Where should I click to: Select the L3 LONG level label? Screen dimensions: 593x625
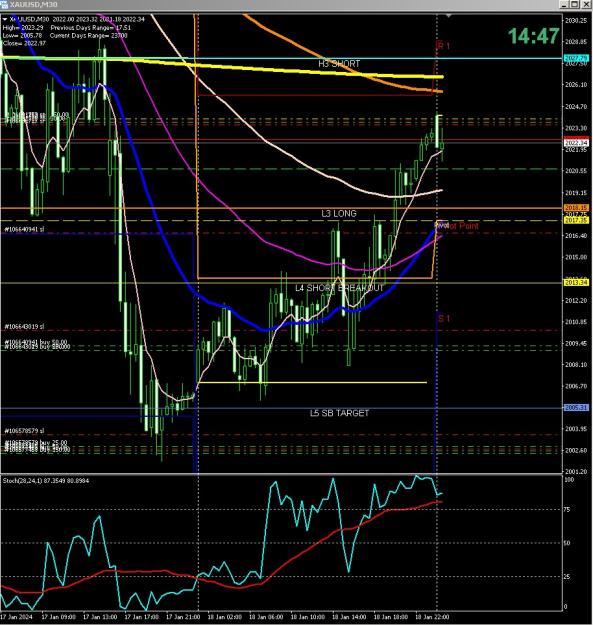[339, 214]
